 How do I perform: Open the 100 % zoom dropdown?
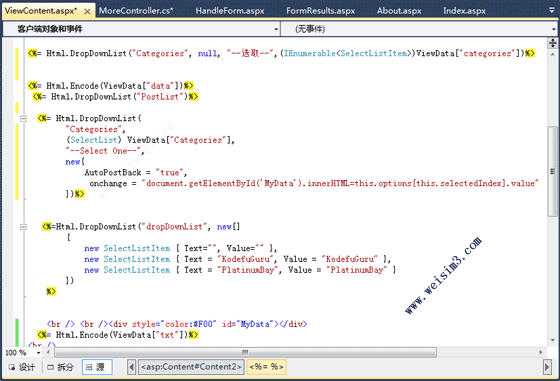point(38,353)
